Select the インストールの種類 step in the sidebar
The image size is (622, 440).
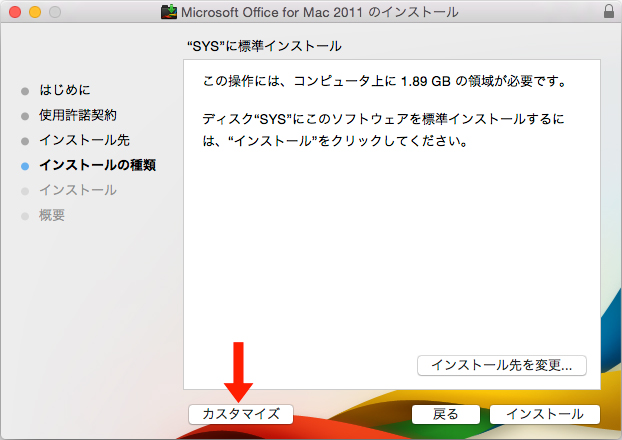click(97, 165)
